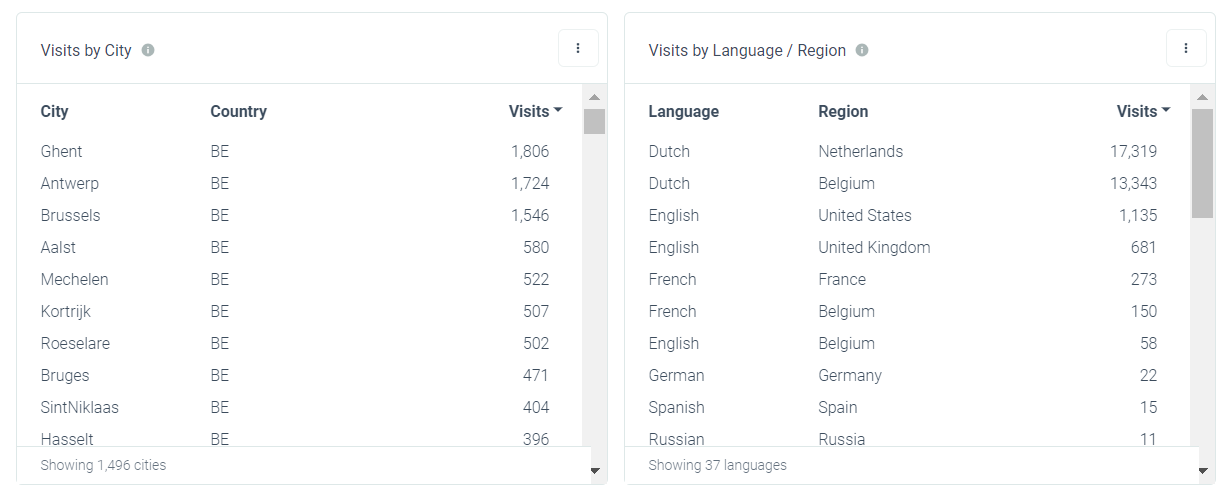1232x498 pixels.
Task: Click the 150 visits value
Action: 1144,311
